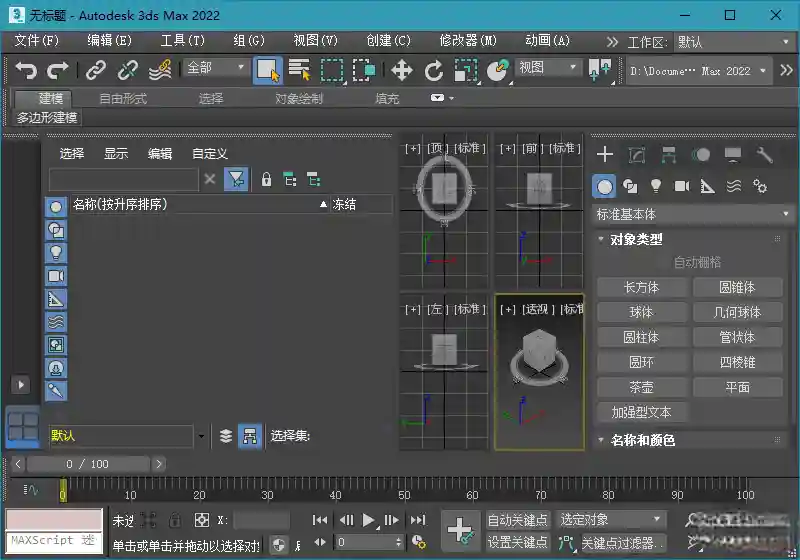Click Select and Place tool icon

click(x=498, y=70)
